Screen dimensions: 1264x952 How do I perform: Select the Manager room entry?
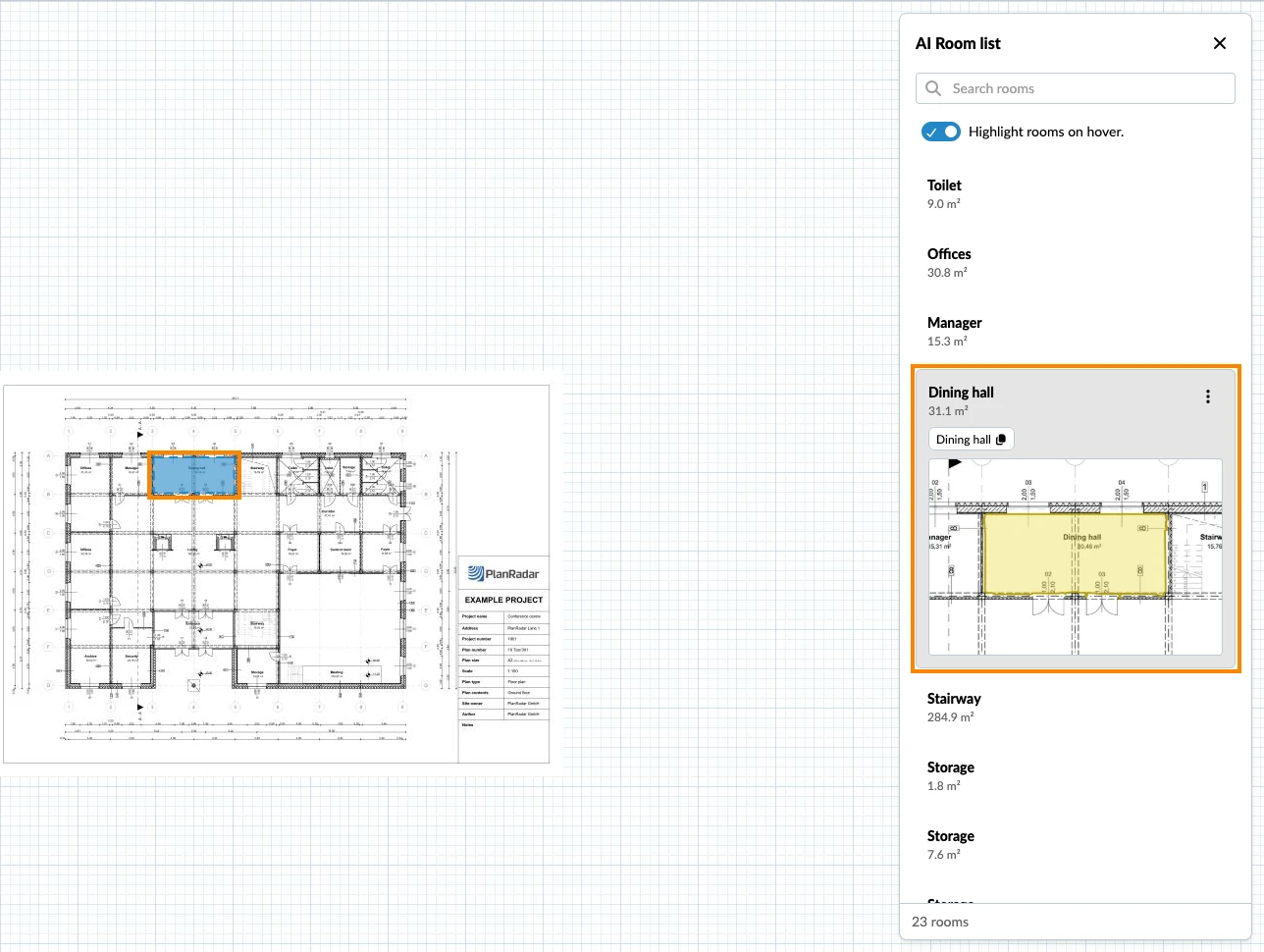(1076, 332)
